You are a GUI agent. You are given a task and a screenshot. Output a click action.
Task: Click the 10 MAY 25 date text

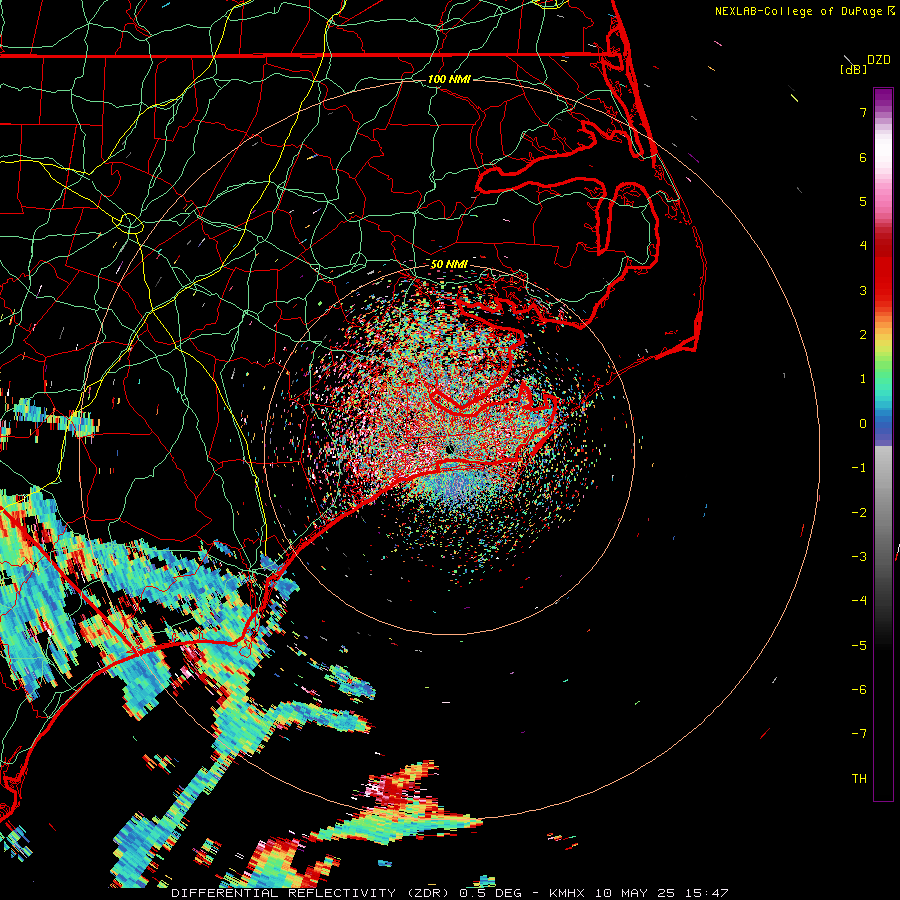coord(634,893)
